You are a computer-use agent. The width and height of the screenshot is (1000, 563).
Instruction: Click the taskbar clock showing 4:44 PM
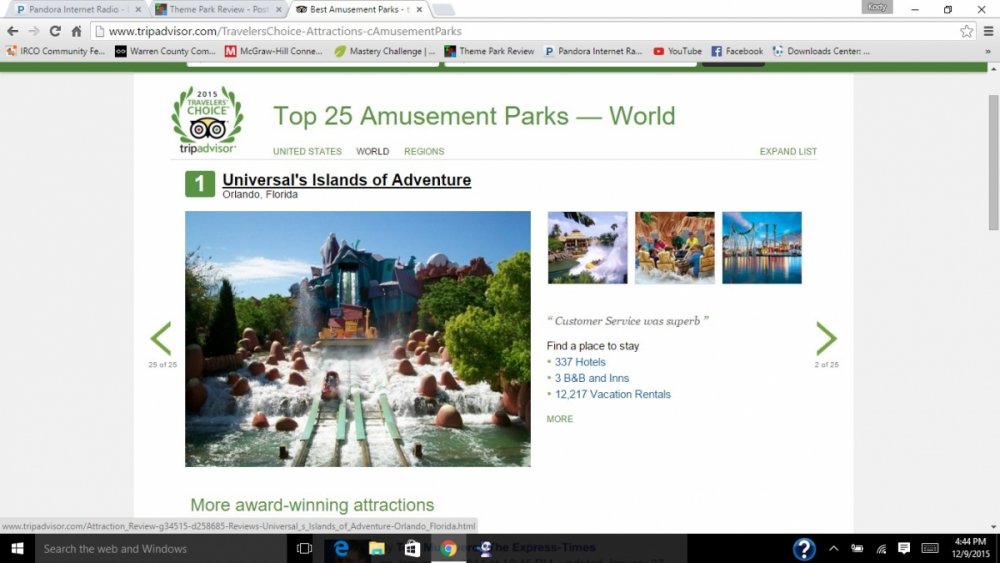click(971, 548)
